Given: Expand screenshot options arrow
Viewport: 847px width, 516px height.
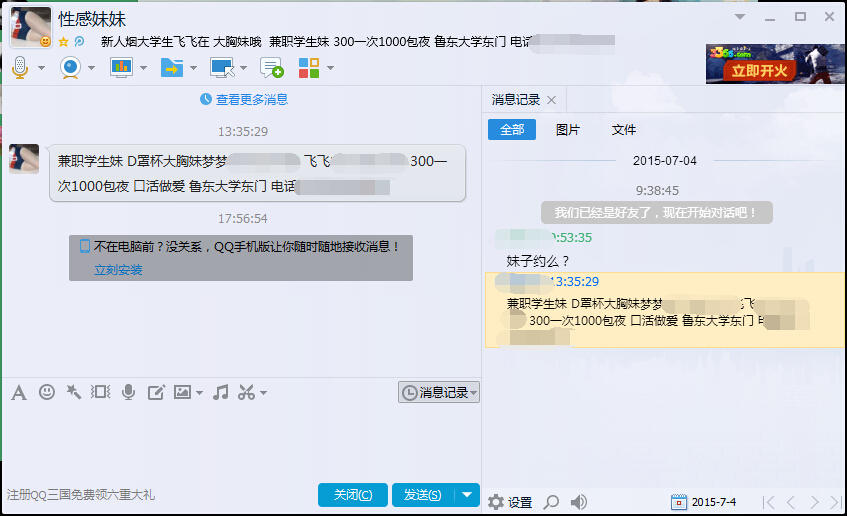Looking at the screenshot, I should click(x=264, y=393).
